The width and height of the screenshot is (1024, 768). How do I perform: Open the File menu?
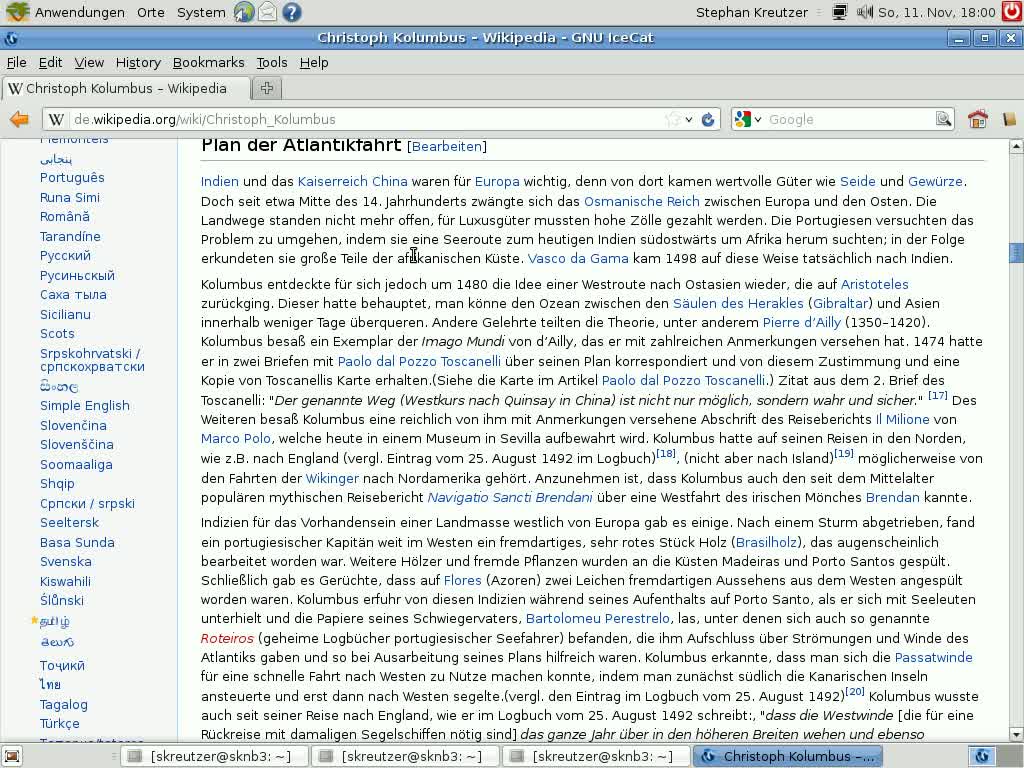pos(16,63)
